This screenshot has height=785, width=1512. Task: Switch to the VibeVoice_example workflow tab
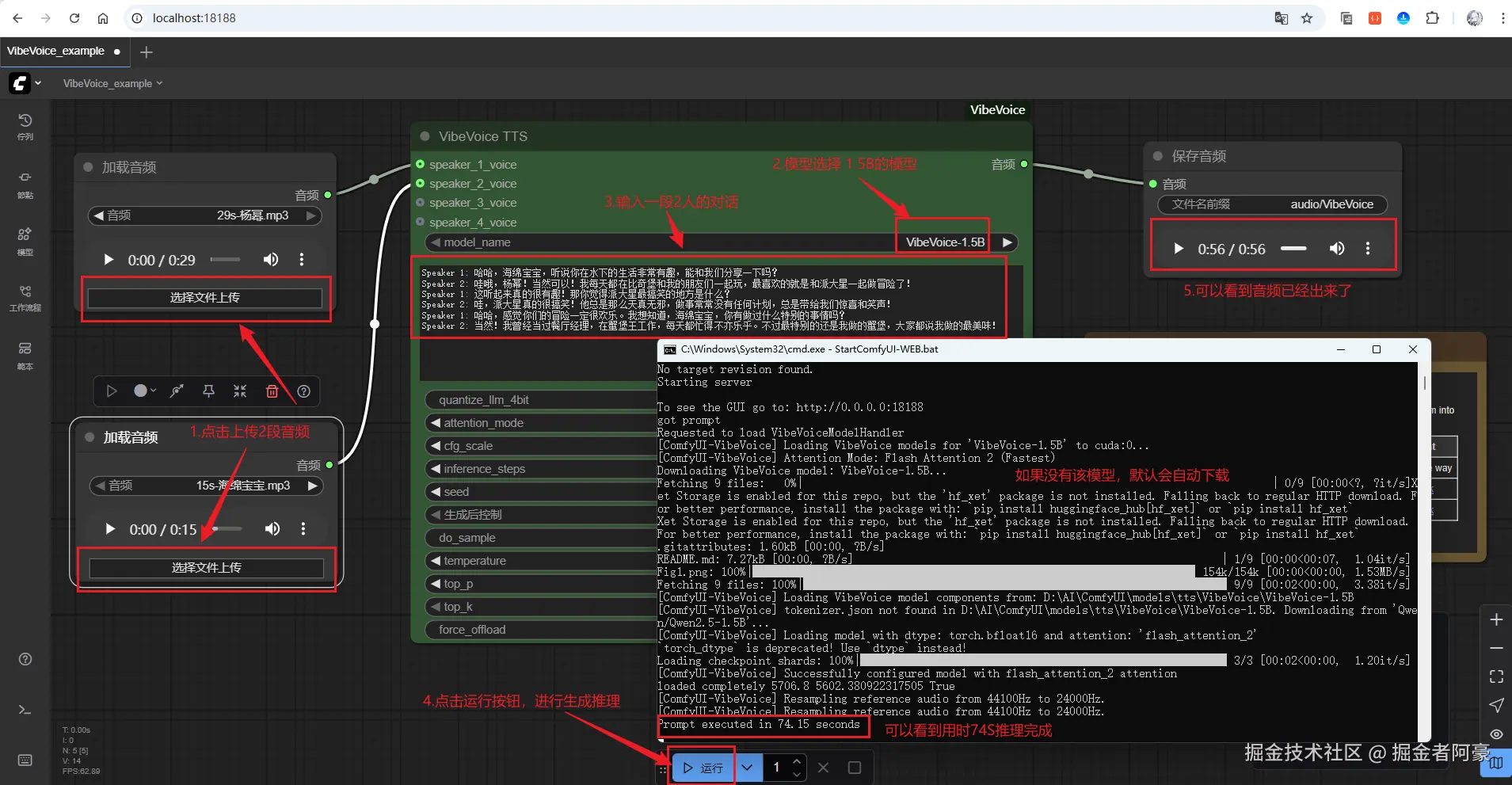point(63,51)
